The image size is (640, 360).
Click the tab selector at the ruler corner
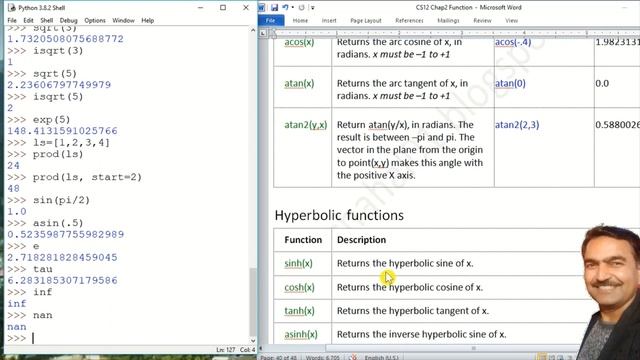click(263, 33)
